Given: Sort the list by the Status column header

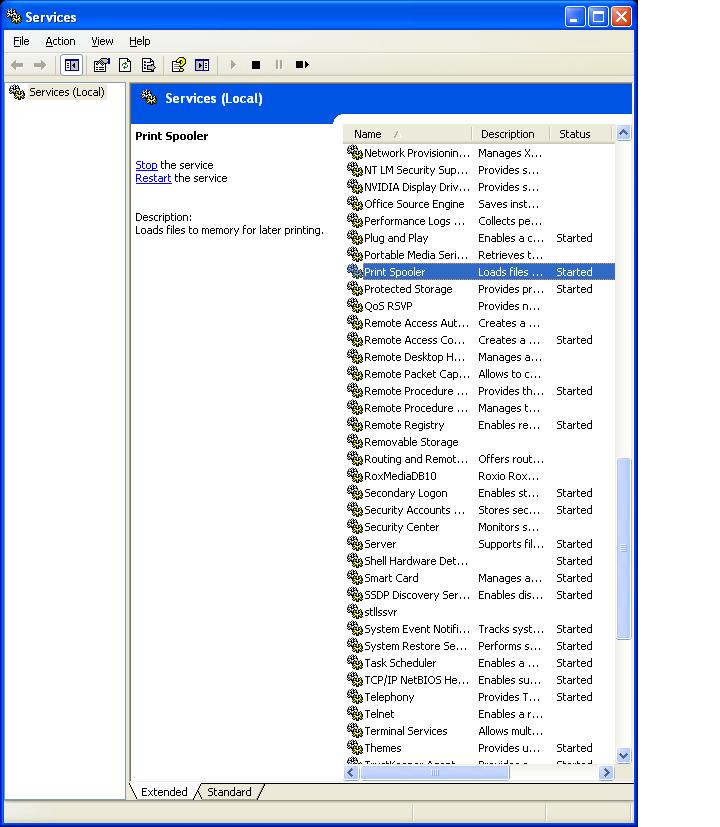Looking at the screenshot, I should pos(575,134).
